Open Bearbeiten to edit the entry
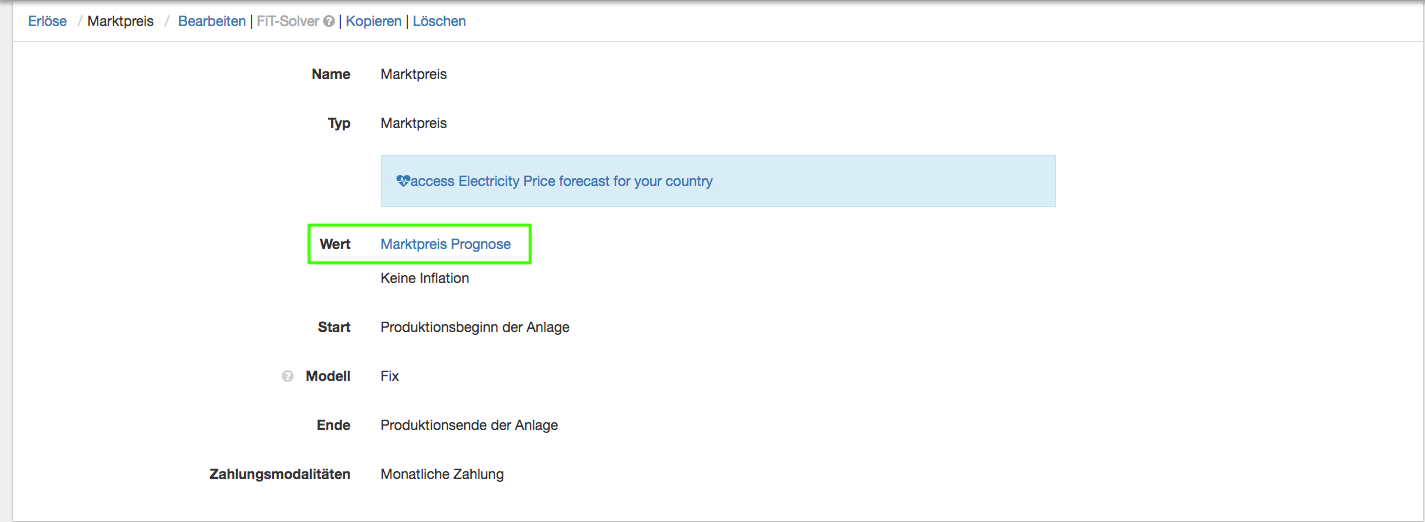This screenshot has width=1425, height=522. 212,21
